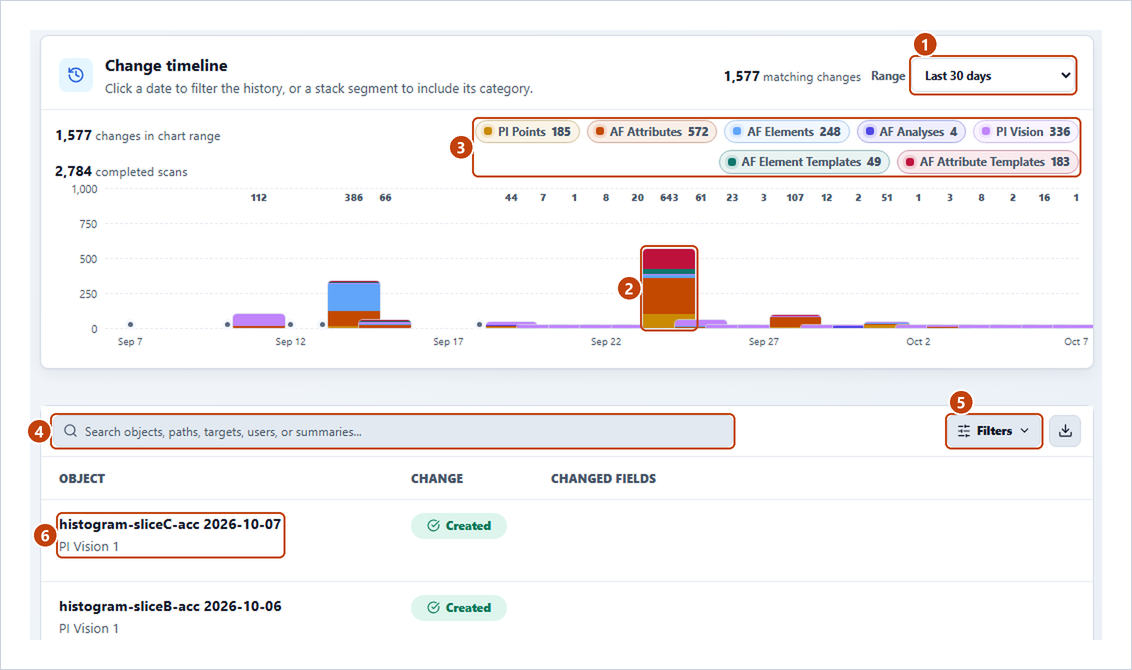Click Created badge for histogram-sliceC-acc row
Image resolution: width=1132 pixels, height=670 pixels.
[458, 526]
